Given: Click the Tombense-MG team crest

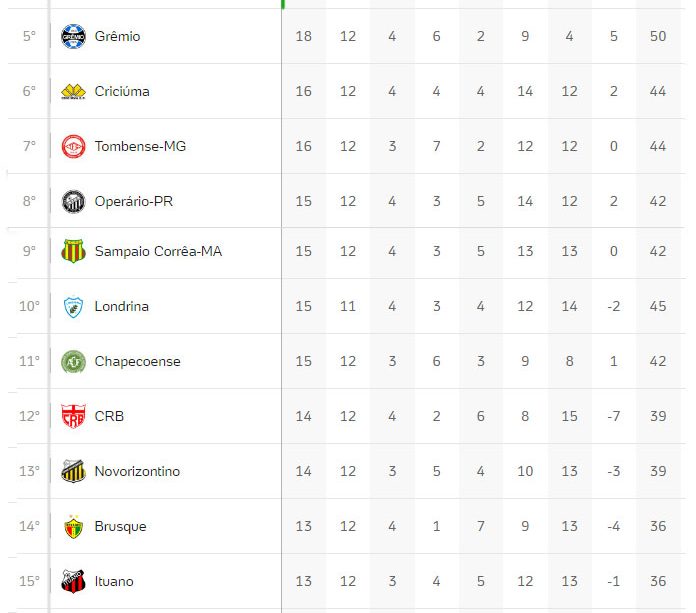Looking at the screenshot, I should [x=73, y=146].
